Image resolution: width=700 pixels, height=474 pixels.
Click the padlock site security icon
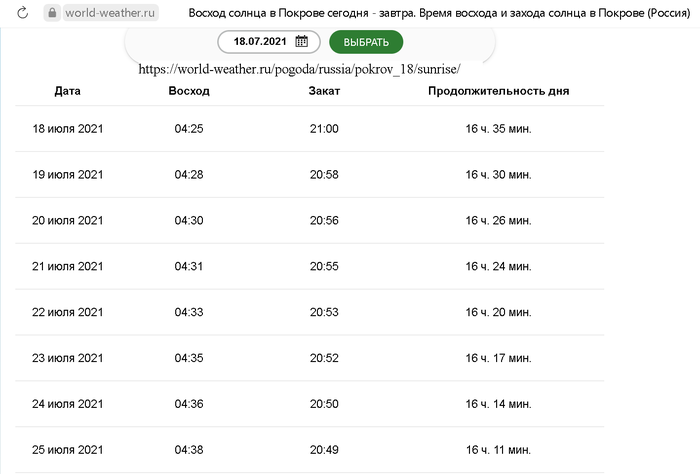point(52,14)
